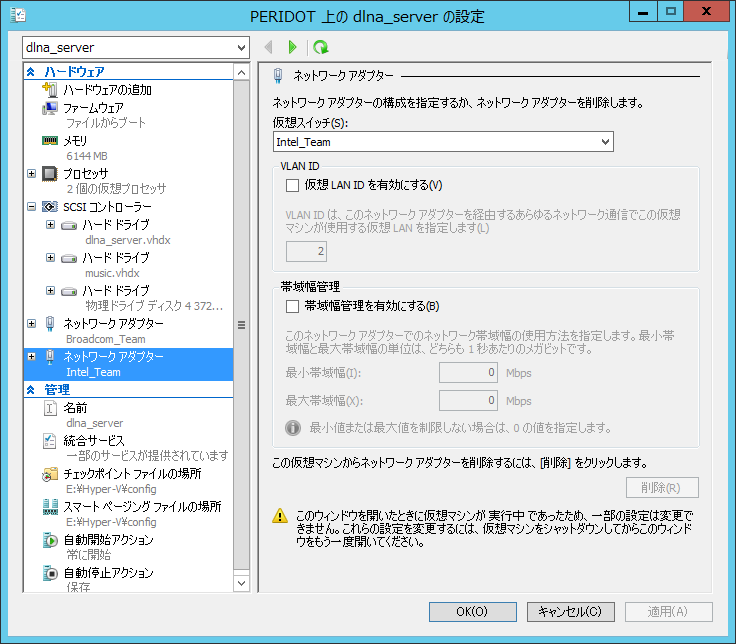Expand the プロセッサ tree node
736x644 pixels.
click(31, 174)
